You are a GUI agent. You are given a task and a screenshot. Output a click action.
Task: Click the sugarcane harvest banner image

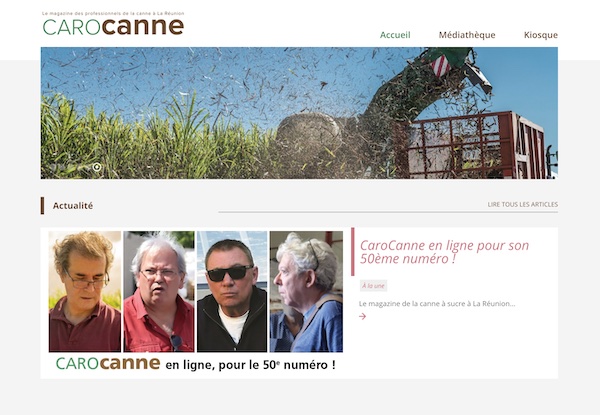click(x=299, y=113)
